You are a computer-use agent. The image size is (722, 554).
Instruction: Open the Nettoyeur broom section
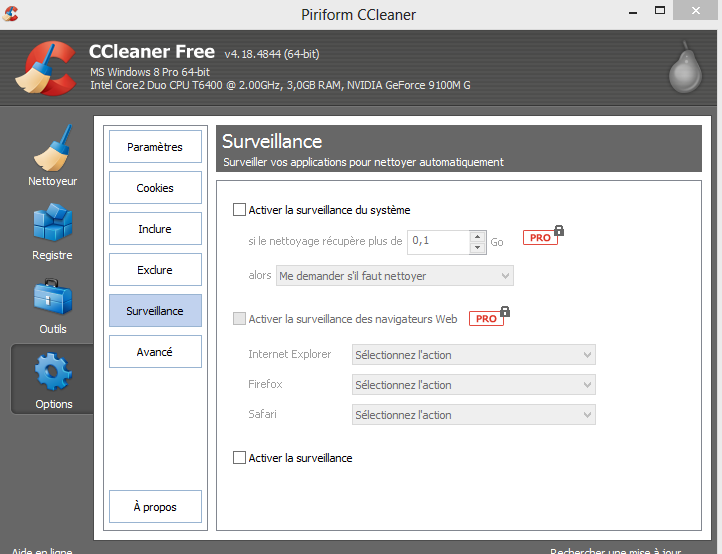tap(52, 155)
